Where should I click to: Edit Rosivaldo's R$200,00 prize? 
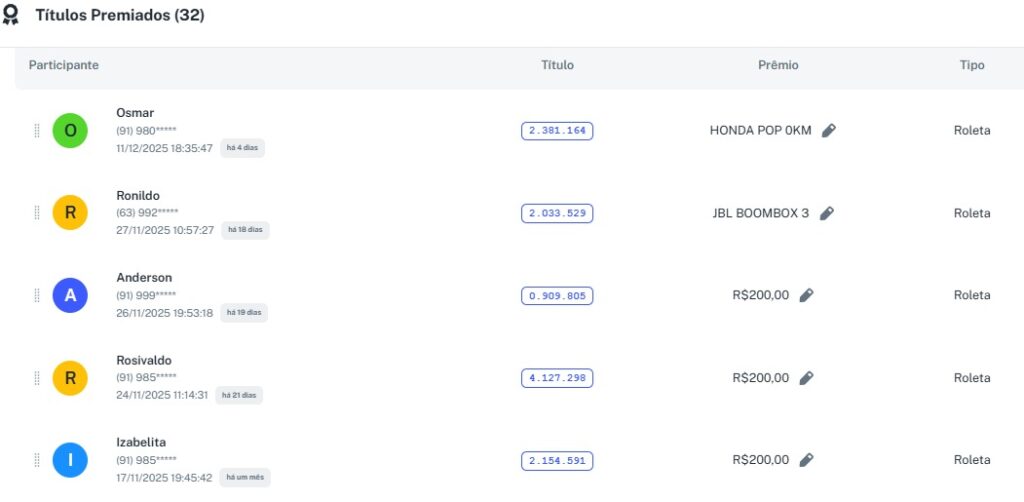(x=806, y=378)
